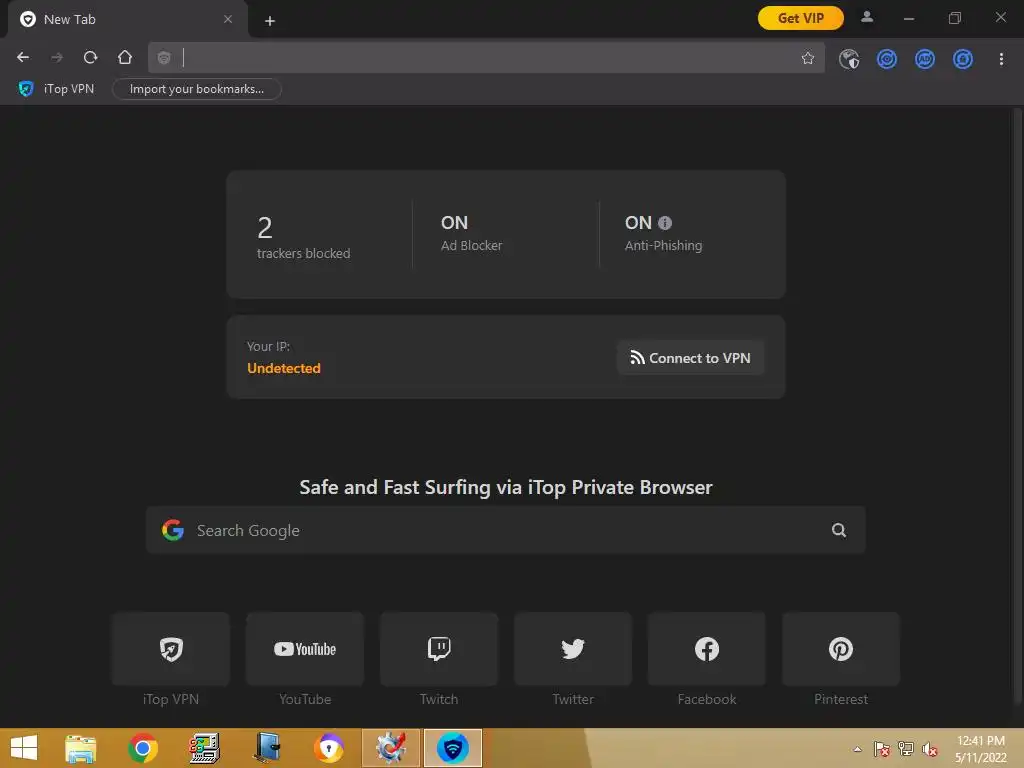Reload the current page
Viewport: 1024px width, 768px height.
(x=91, y=57)
